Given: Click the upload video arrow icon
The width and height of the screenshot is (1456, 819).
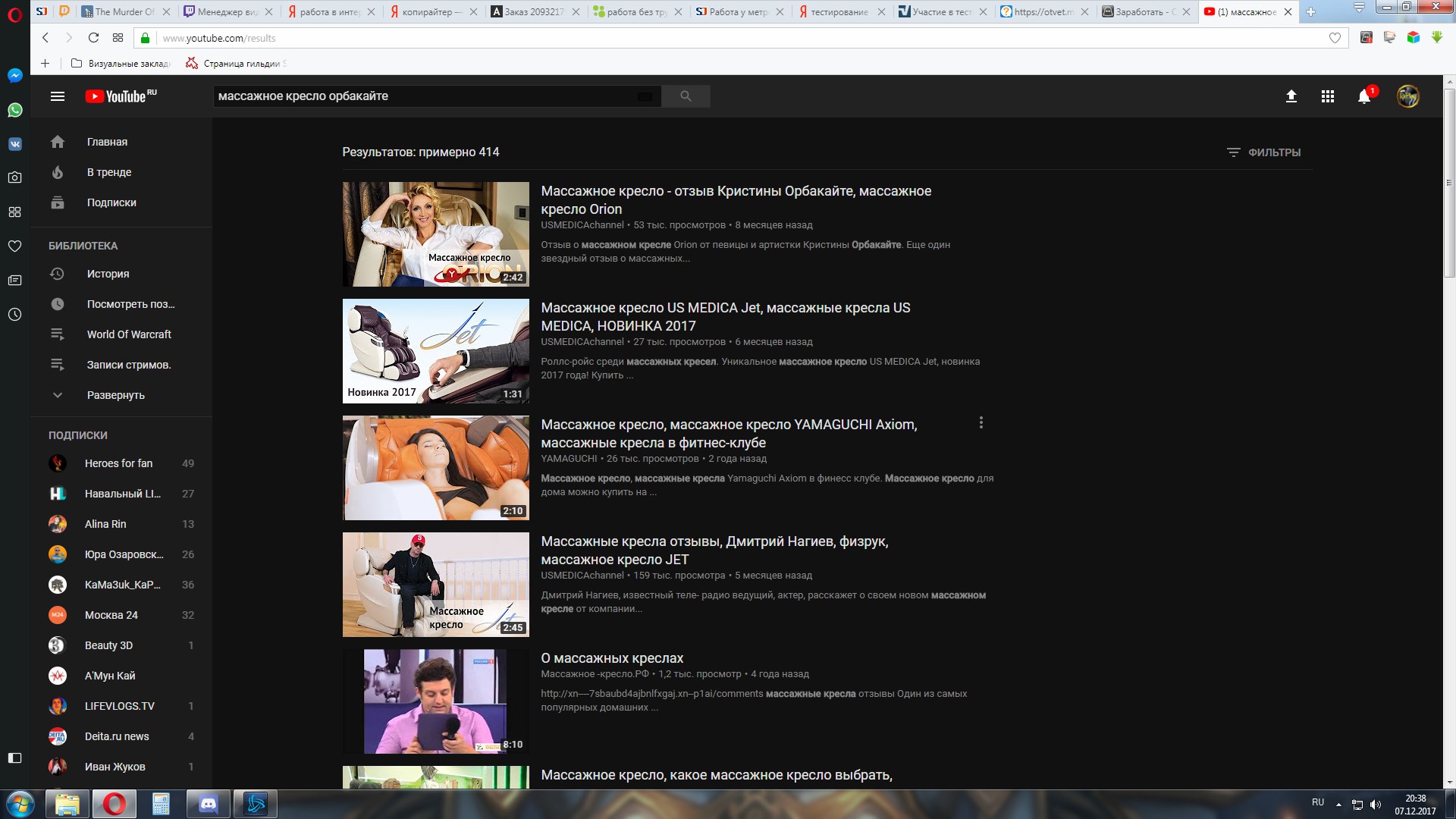Looking at the screenshot, I should click(1291, 96).
